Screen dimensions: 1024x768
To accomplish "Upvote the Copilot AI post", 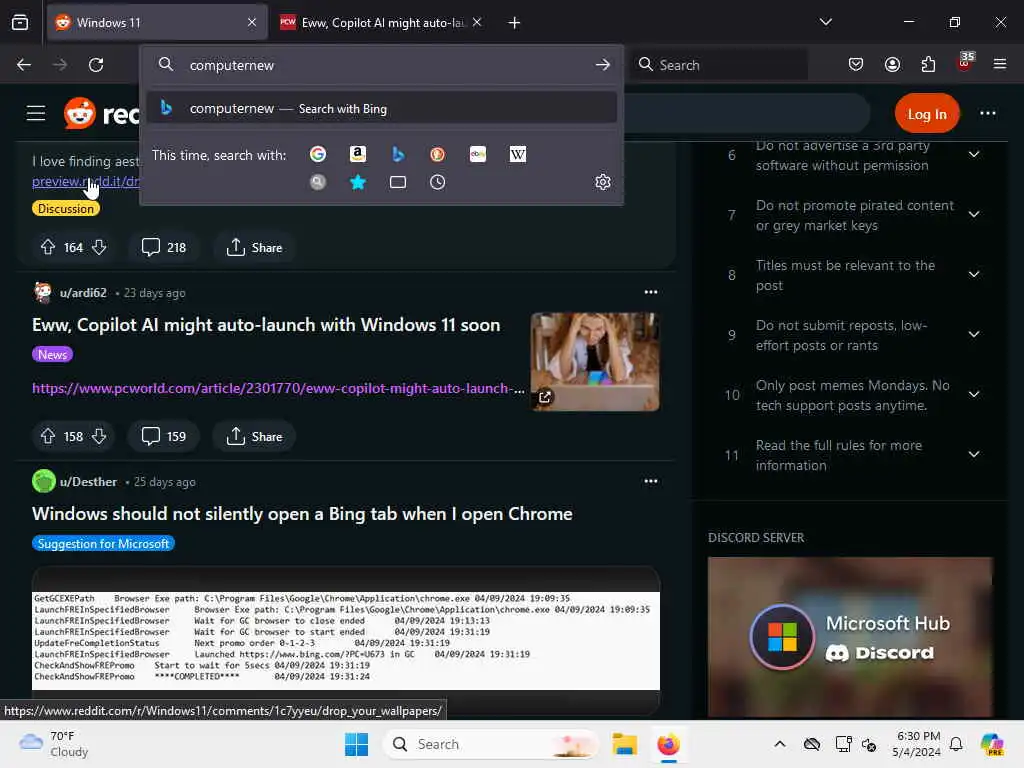I will pos(48,436).
